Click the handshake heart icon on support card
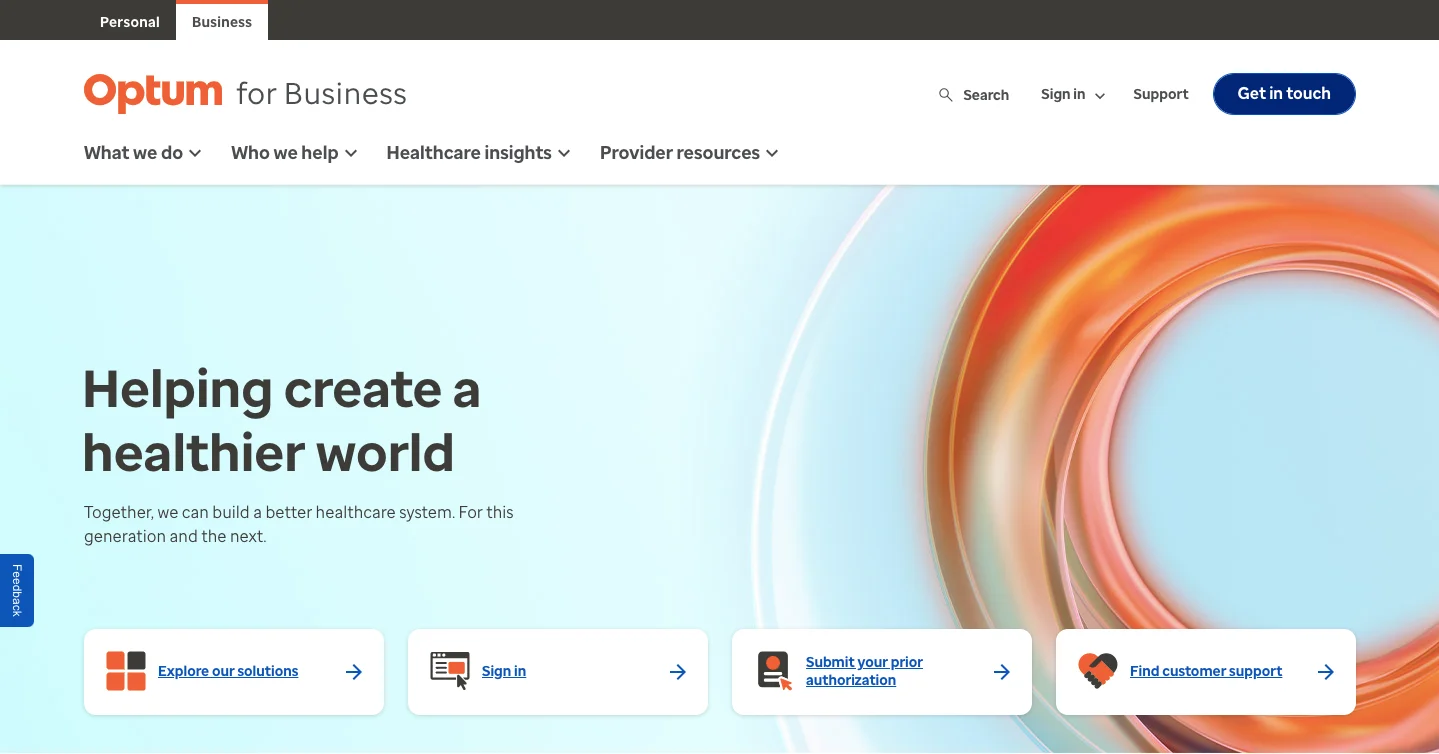Viewport: 1439px width, 754px height. point(1097,671)
